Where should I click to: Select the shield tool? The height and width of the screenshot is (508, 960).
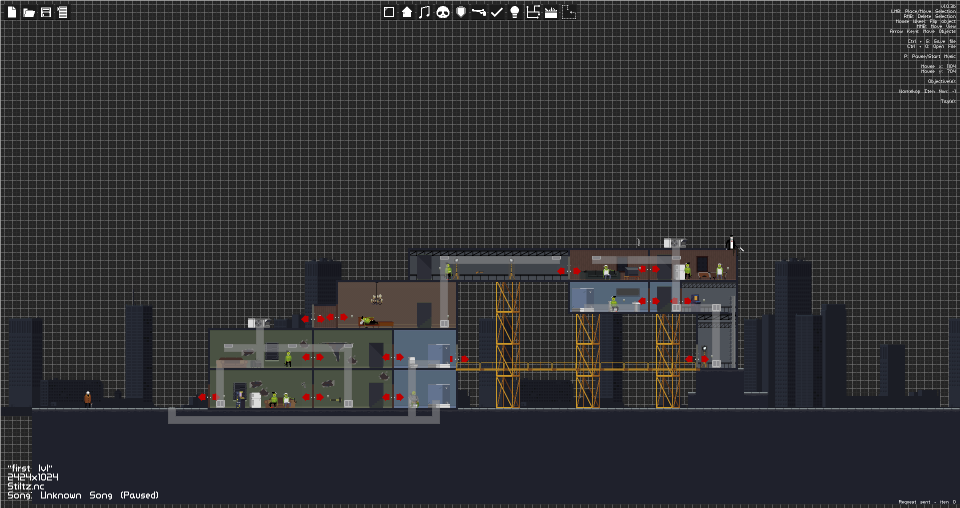[x=461, y=12]
